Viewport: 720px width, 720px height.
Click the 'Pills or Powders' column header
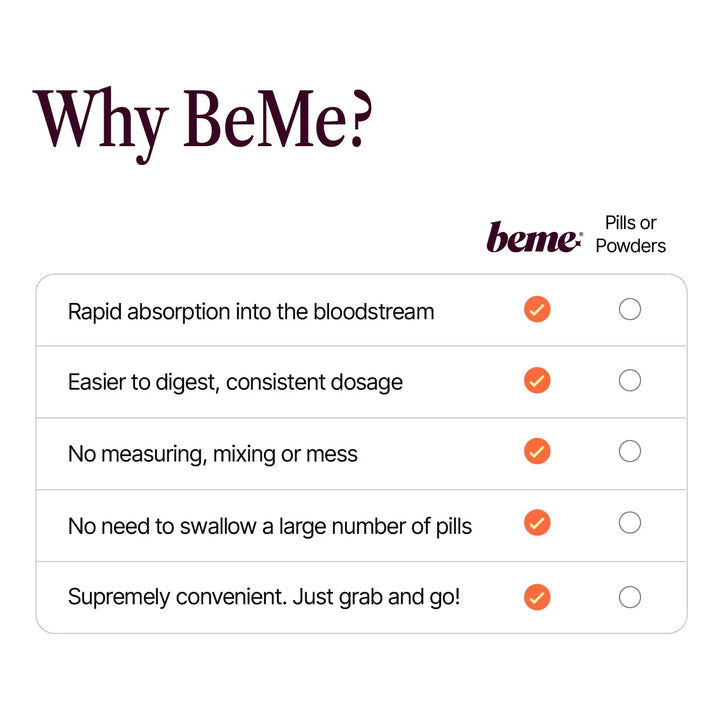[x=631, y=234]
